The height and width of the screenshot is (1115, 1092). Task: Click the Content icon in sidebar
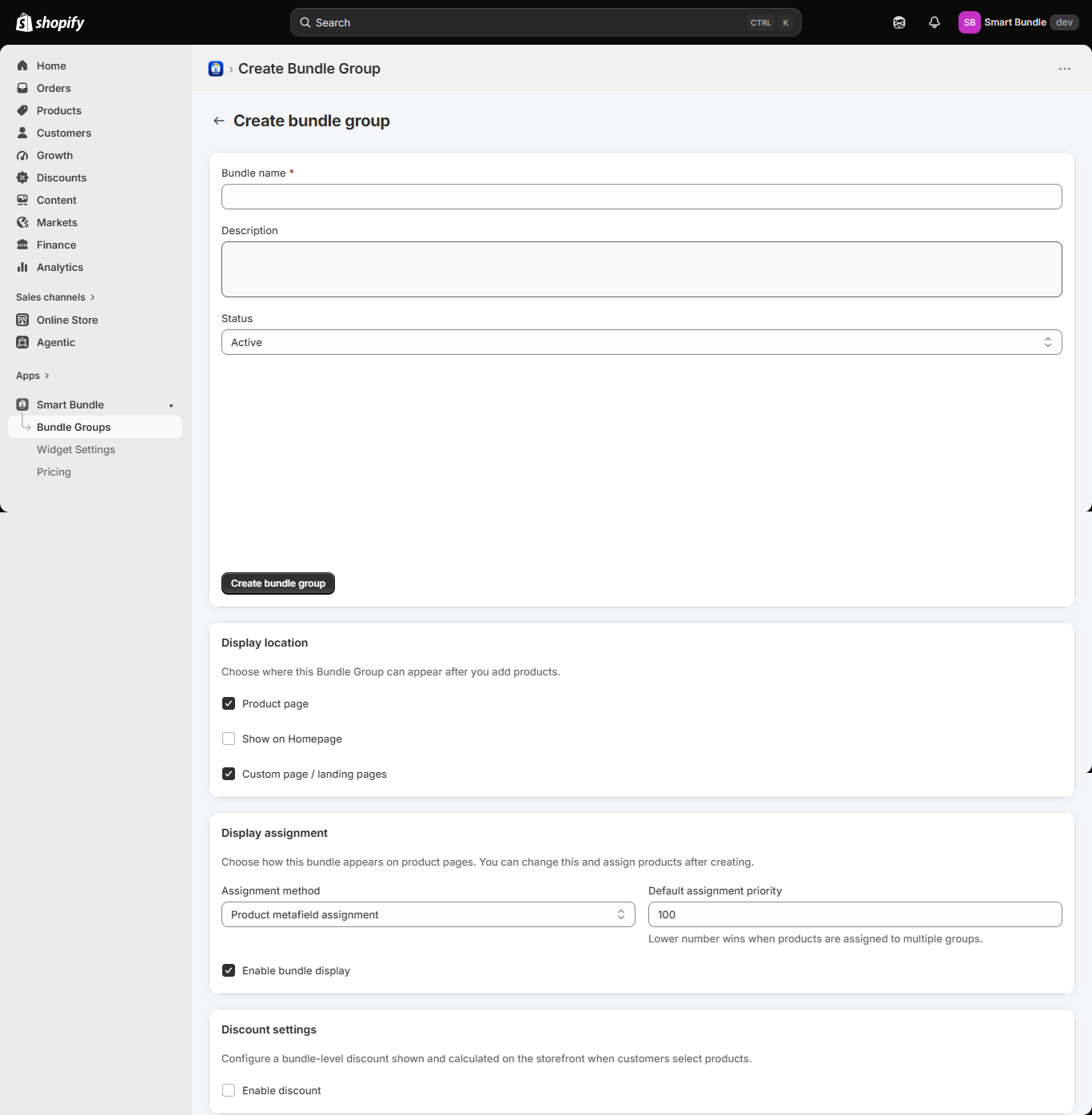(22, 200)
